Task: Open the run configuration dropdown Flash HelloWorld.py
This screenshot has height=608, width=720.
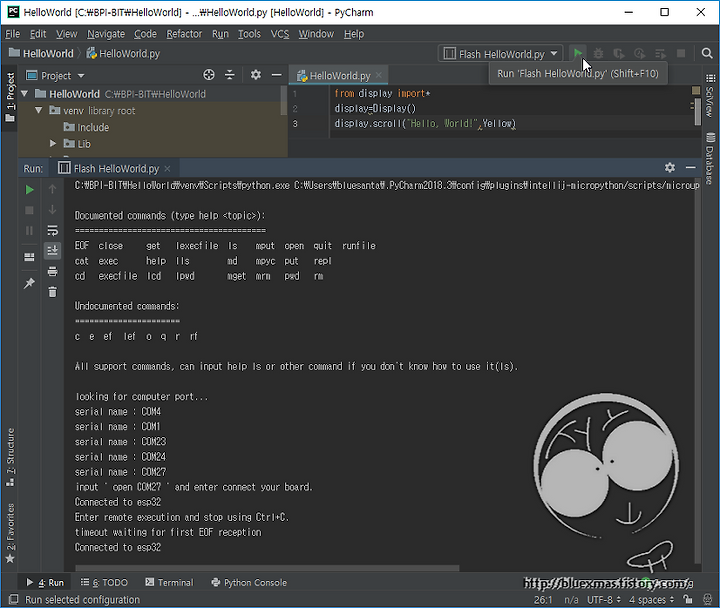Action: [501, 54]
